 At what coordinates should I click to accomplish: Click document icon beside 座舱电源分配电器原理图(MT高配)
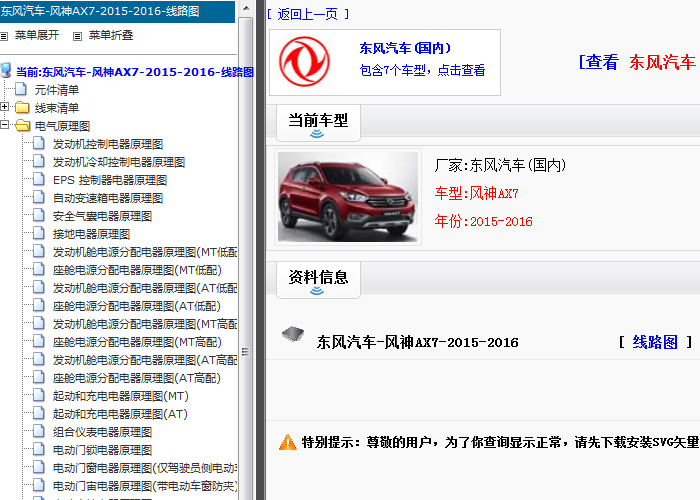click(x=39, y=342)
